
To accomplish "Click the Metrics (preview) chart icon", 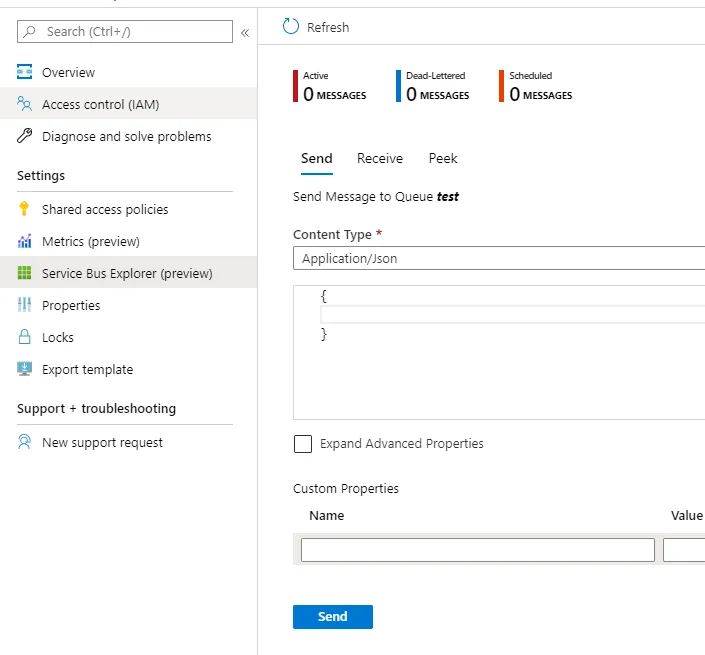I will pyautogui.click(x=25, y=241).
